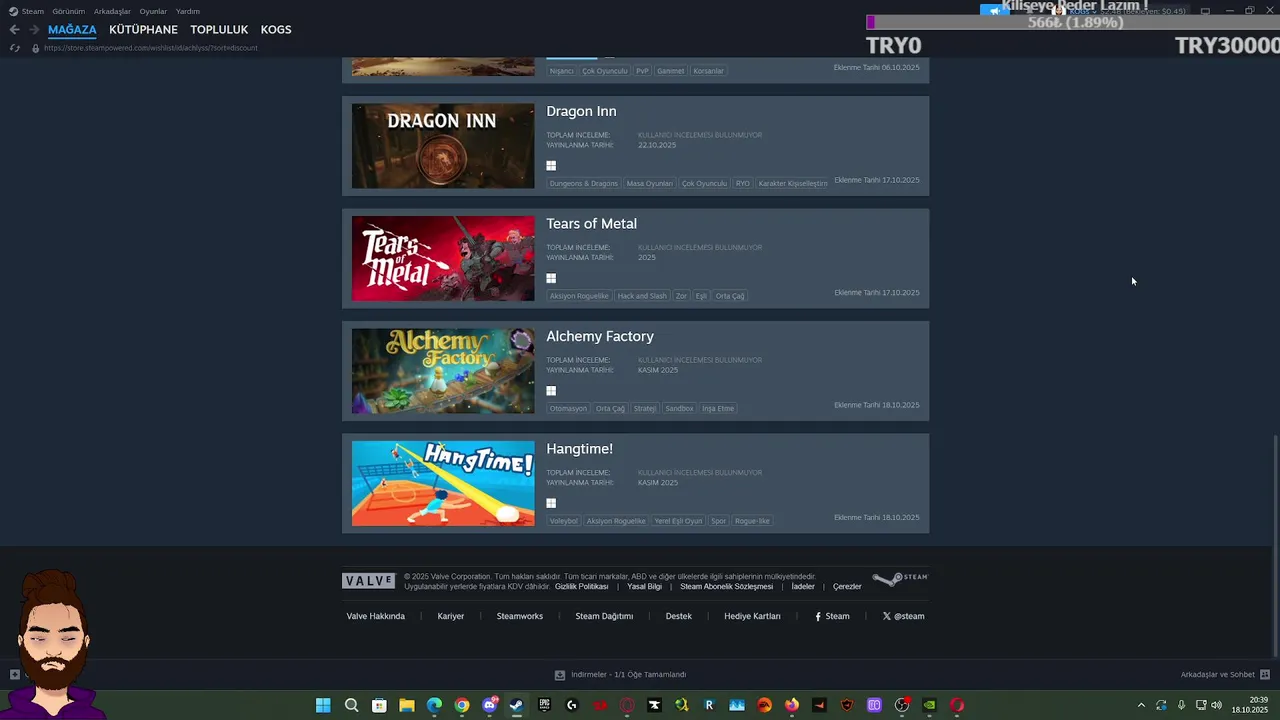This screenshot has width=1280, height=720.
Task: Click the Dragon Inn thumbnail image
Action: (443, 146)
